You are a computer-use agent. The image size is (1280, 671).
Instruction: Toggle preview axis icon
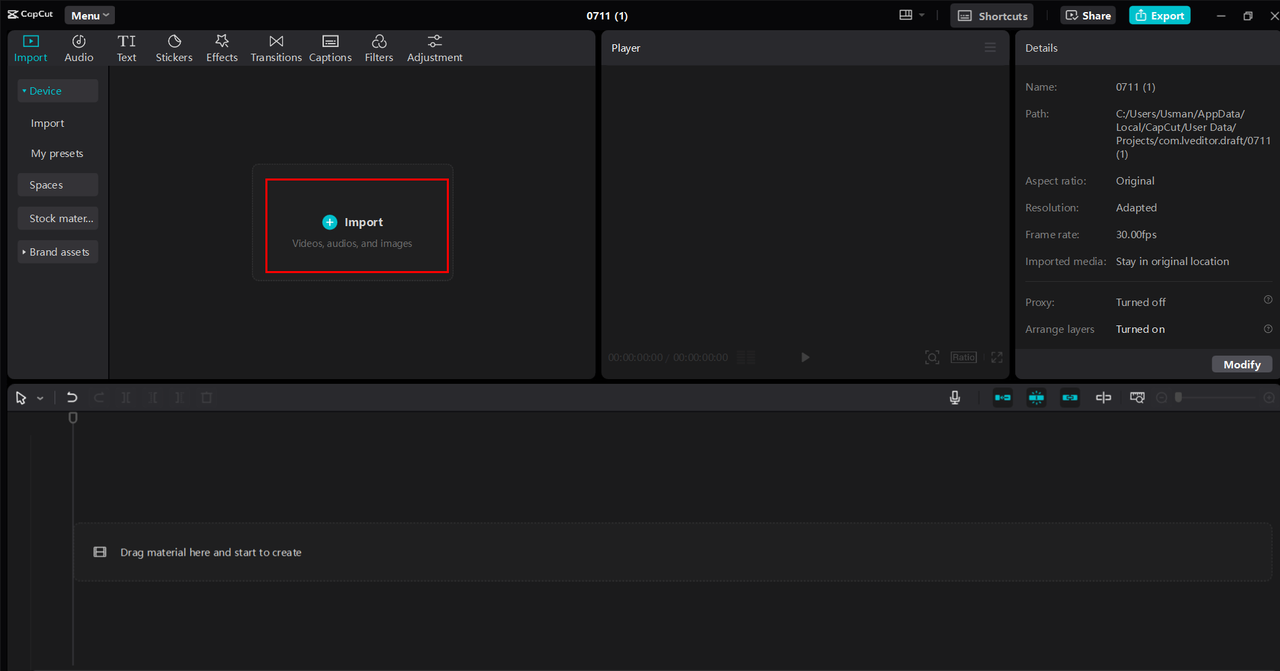pos(1103,397)
